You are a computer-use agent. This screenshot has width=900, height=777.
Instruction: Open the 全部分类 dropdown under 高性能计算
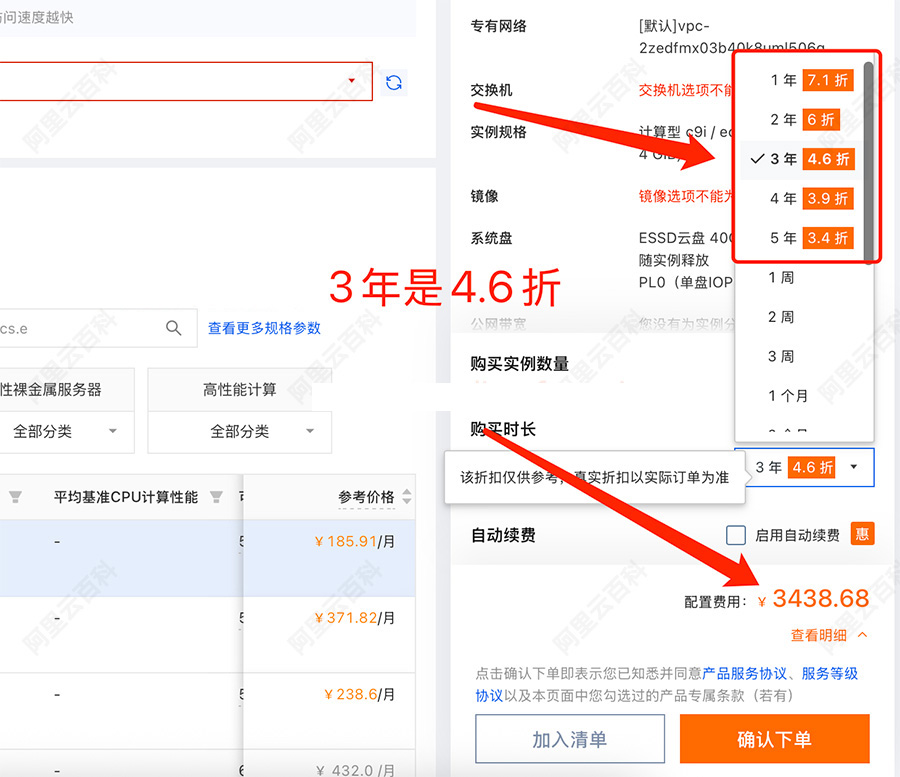click(x=238, y=432)
